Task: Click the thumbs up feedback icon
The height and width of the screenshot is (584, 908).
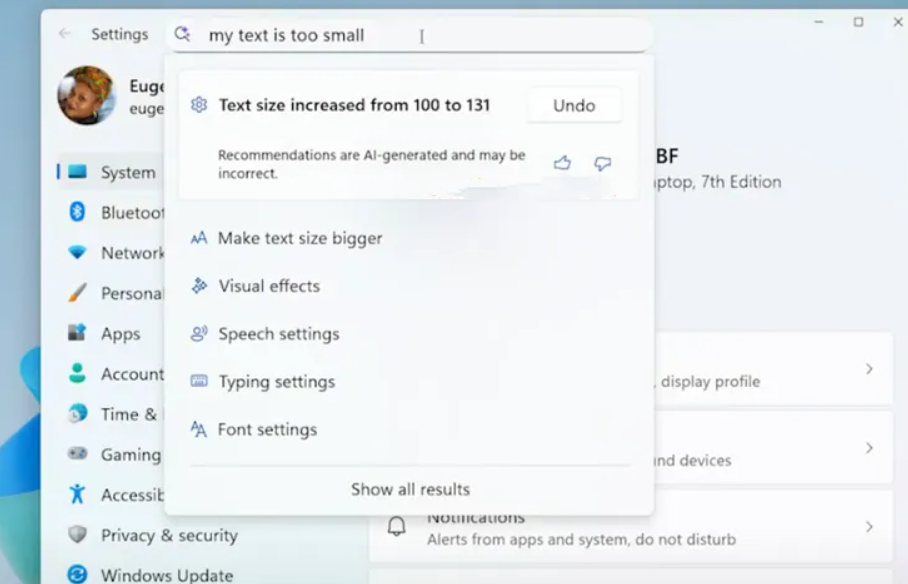Action: [x=562, y=163]
